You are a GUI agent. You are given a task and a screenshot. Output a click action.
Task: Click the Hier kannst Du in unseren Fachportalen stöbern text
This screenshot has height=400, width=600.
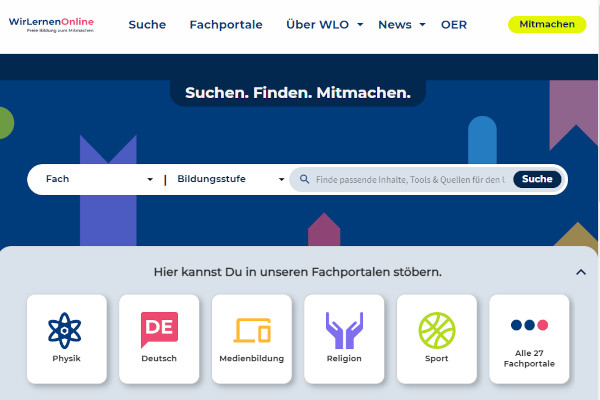tap(298, 272)
